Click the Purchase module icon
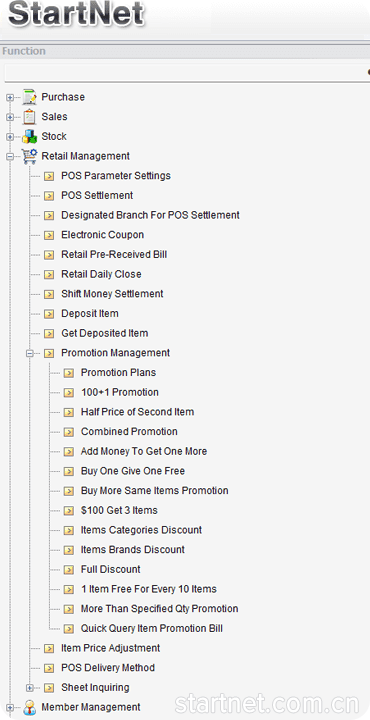The width and height of the screenshot is (370, 720). point(29,97)
